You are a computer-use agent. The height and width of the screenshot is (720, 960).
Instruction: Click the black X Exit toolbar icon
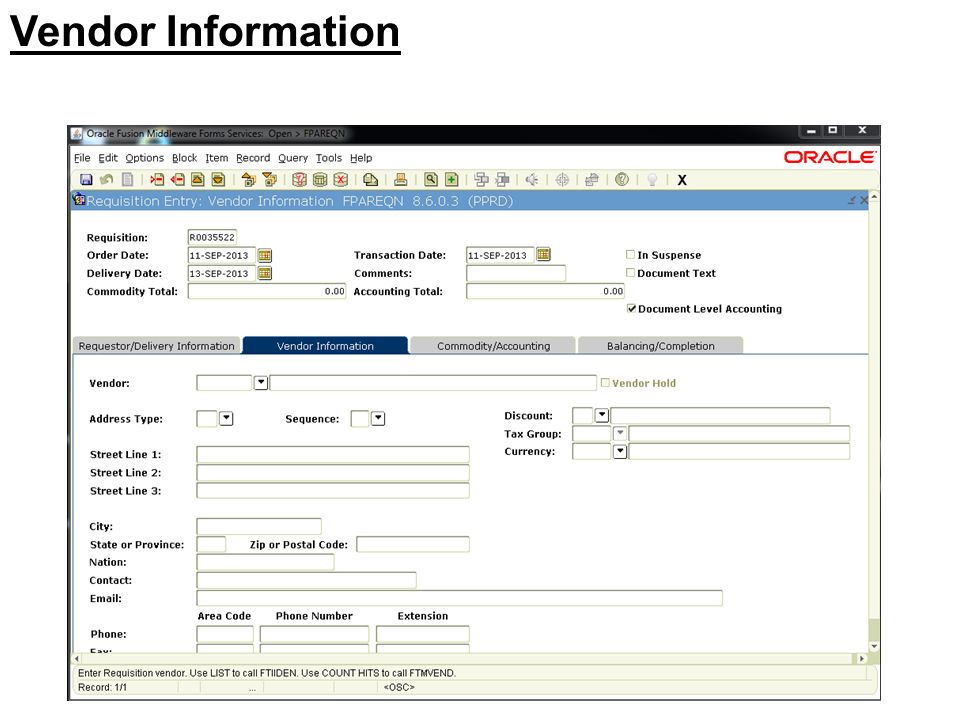pos(682,180)
